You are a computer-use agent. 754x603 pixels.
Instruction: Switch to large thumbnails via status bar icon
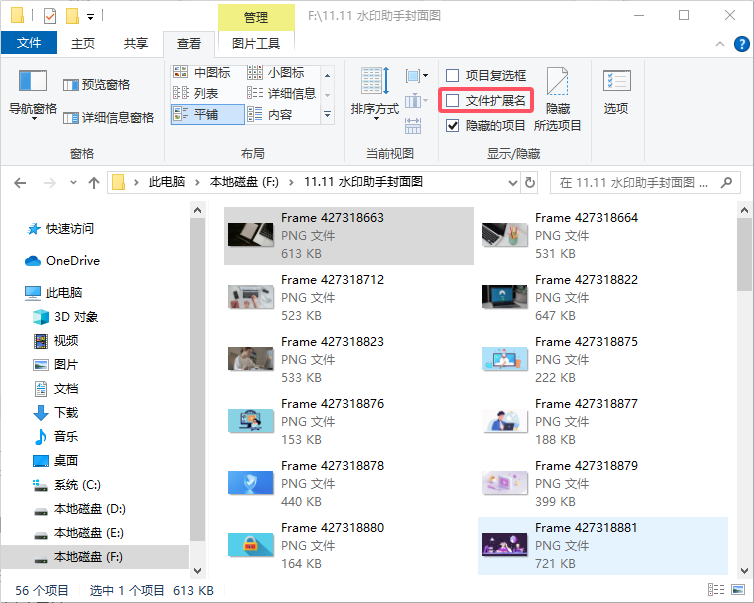click(x=738, y=590)
